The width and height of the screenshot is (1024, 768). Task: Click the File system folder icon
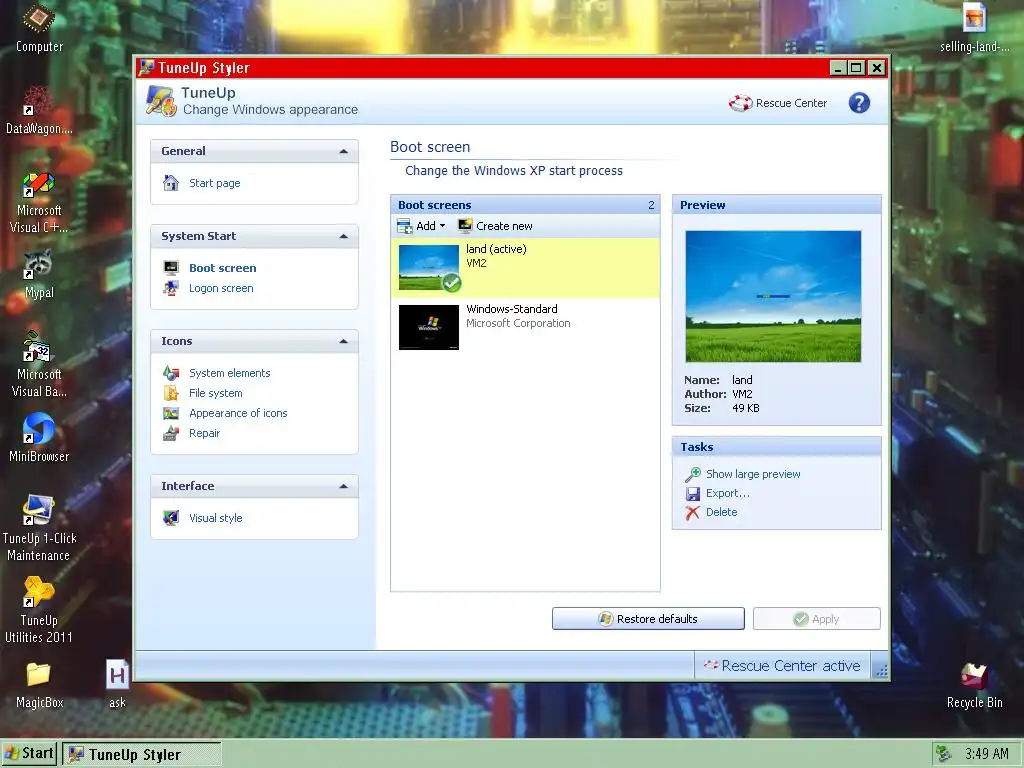(171, 393)
